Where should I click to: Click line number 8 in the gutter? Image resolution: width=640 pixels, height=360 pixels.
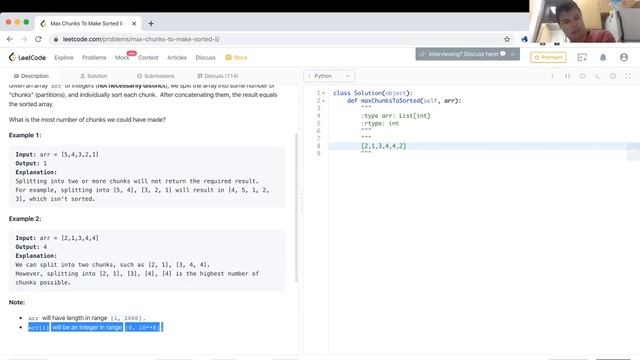pos(318,146)
